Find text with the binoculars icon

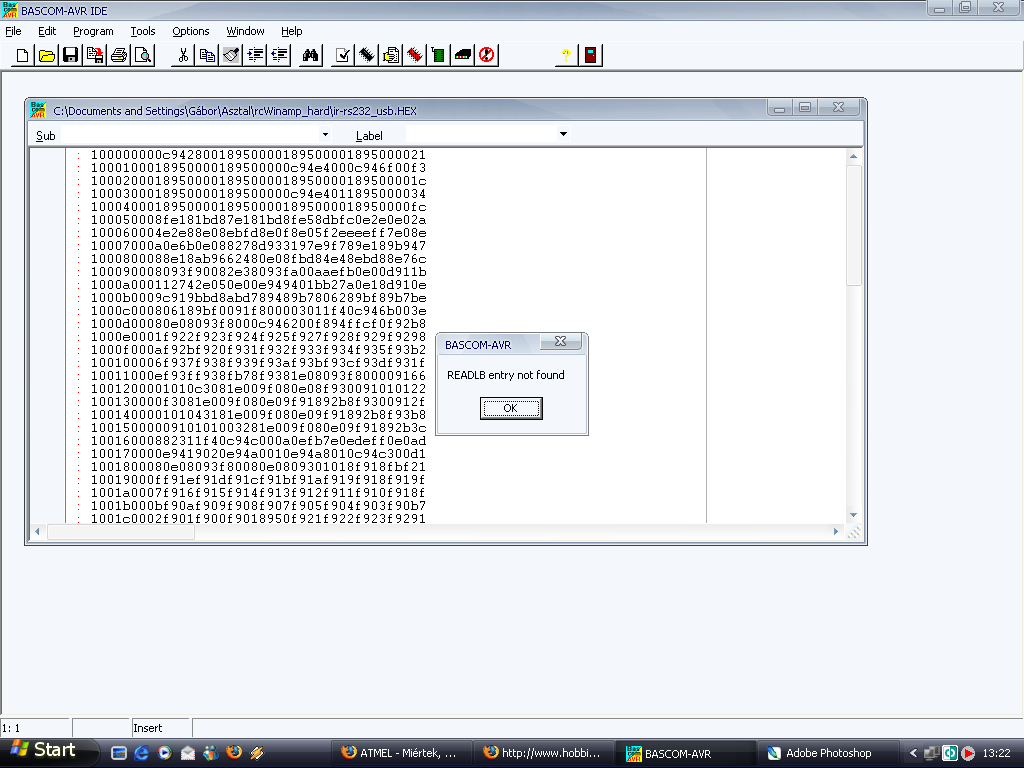tap(311, 56)
